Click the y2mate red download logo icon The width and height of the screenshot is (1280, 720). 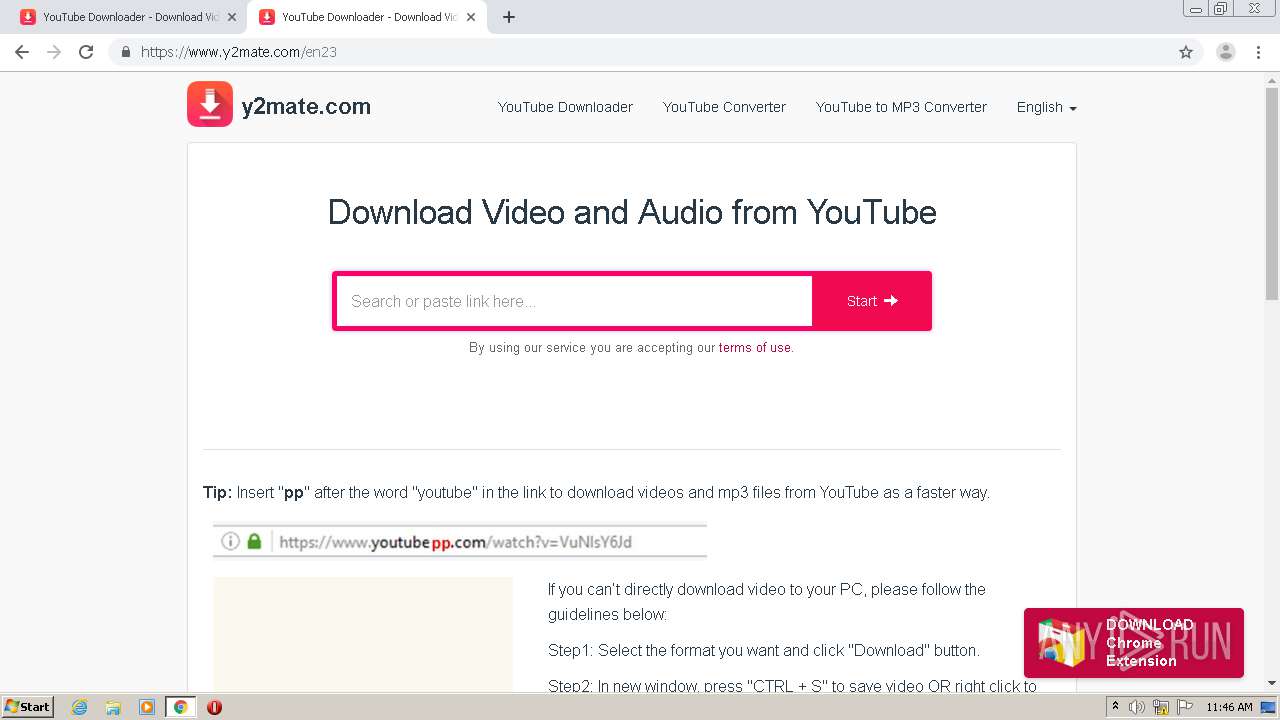coord(210,105)
